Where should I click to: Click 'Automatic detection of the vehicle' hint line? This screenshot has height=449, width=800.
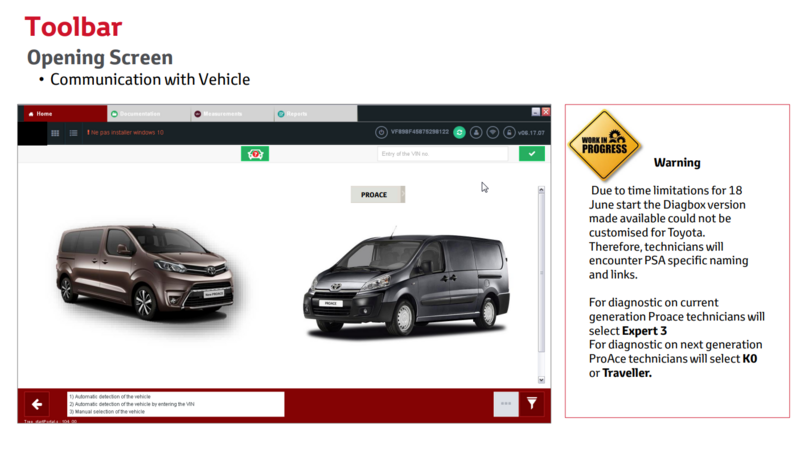click(110, 396)
